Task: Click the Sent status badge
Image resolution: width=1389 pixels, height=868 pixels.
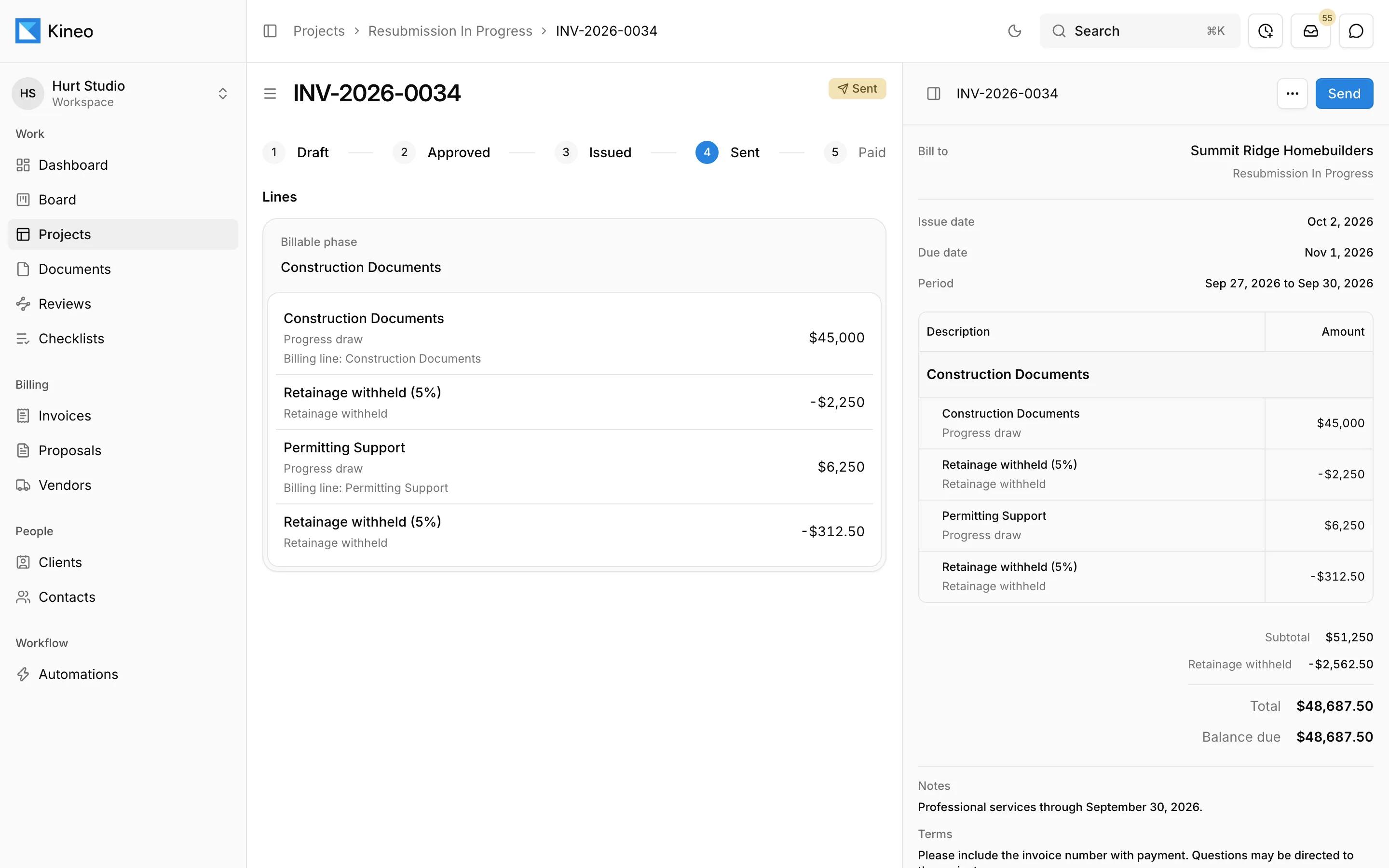Action: click(857, 88)
